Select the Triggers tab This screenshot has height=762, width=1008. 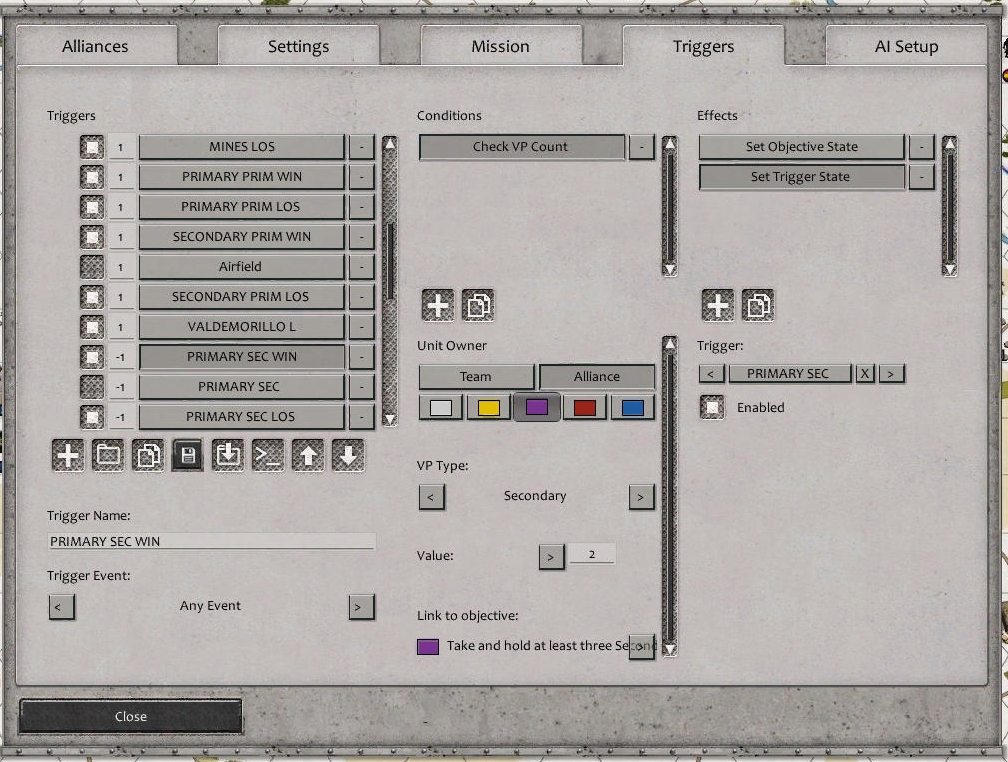pos(703,46)
